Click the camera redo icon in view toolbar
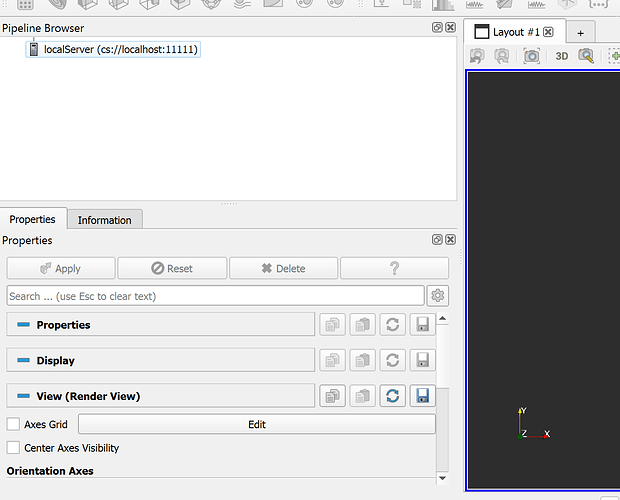The width and height of the screenshot is (620, 500). tap(502, 56)
